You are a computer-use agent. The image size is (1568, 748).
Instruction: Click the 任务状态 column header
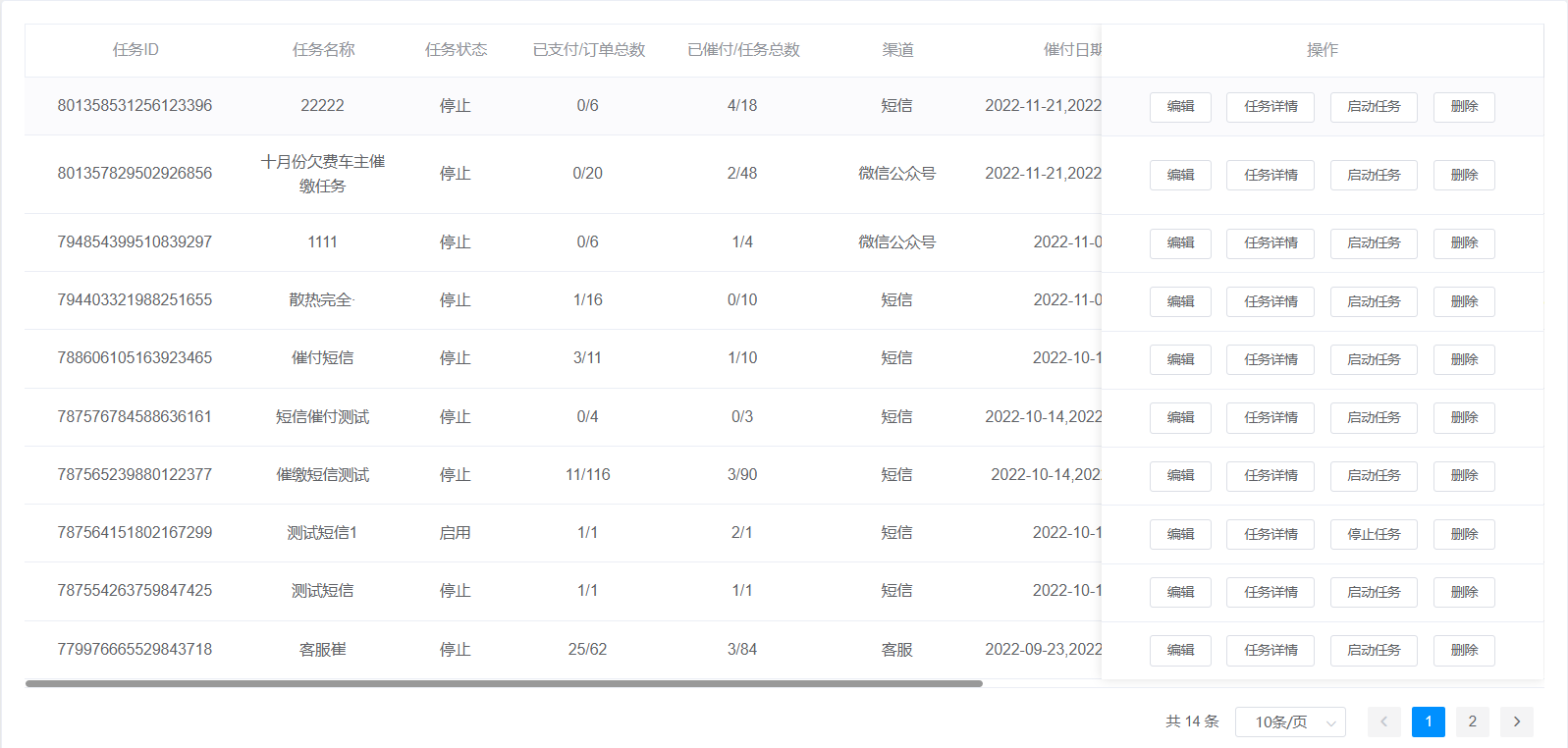tap(456, 50)
